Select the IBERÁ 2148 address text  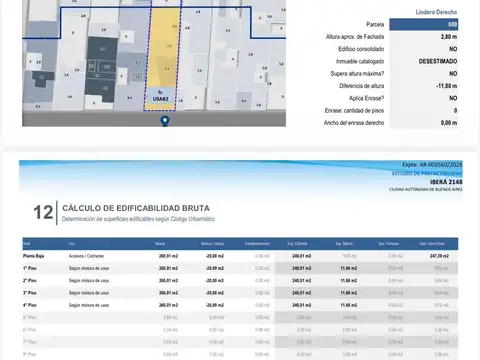coord(446,182)
